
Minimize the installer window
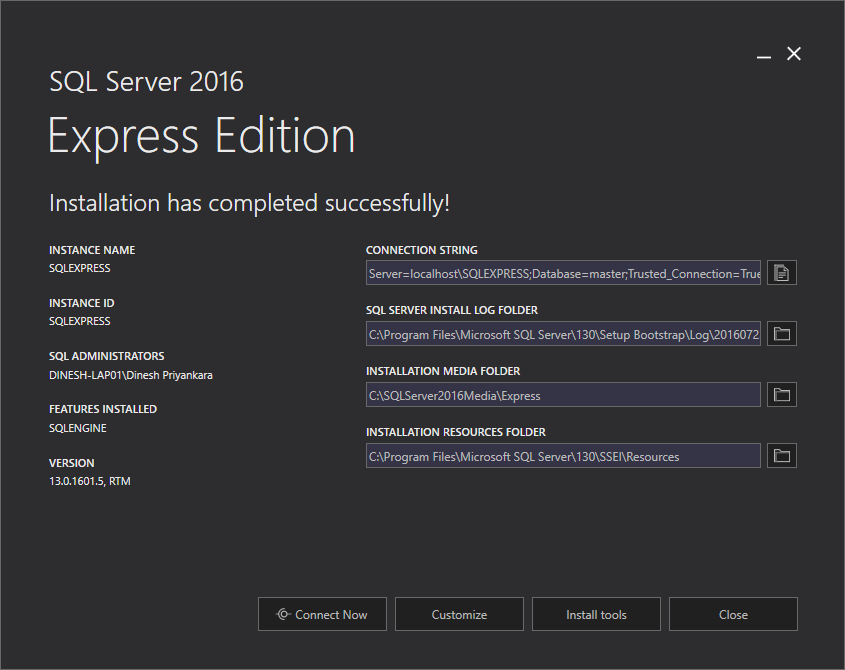(x=763, y=55)
